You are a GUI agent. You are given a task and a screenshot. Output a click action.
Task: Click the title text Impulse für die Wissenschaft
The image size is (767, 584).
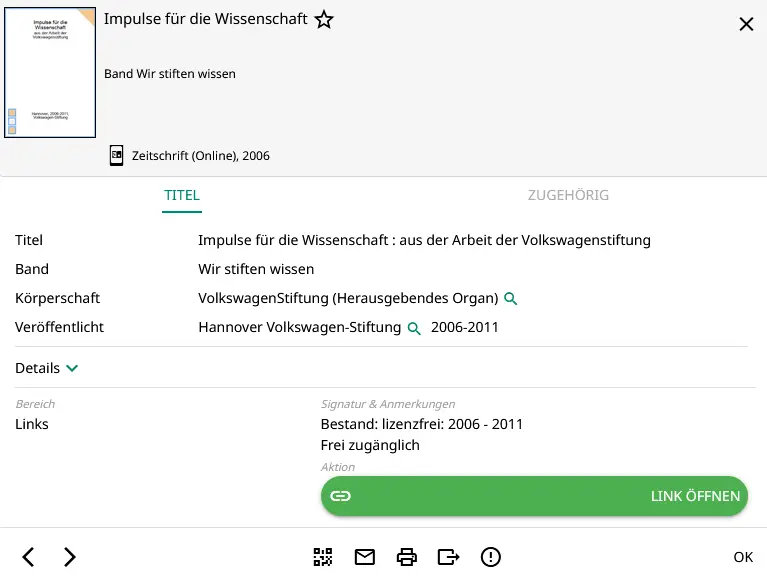206,19
